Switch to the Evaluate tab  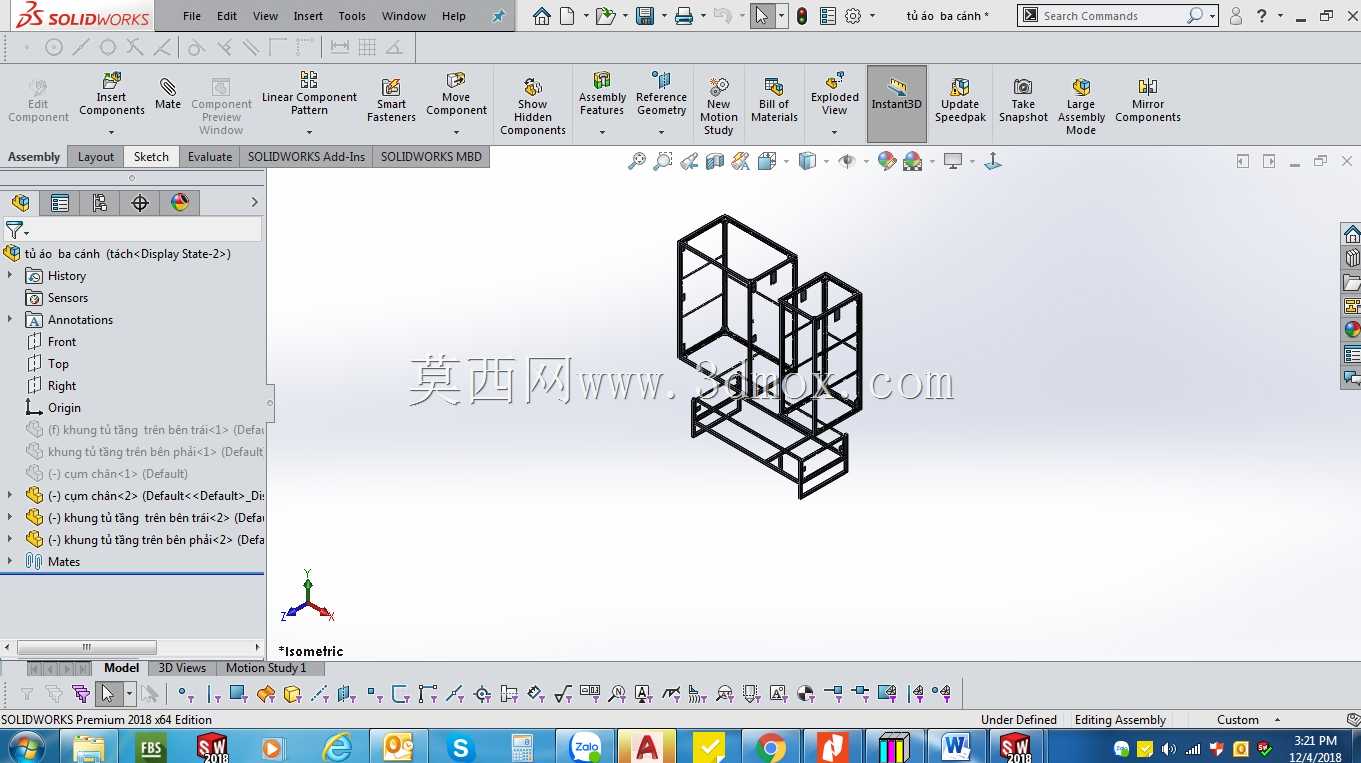pos(210,157)
